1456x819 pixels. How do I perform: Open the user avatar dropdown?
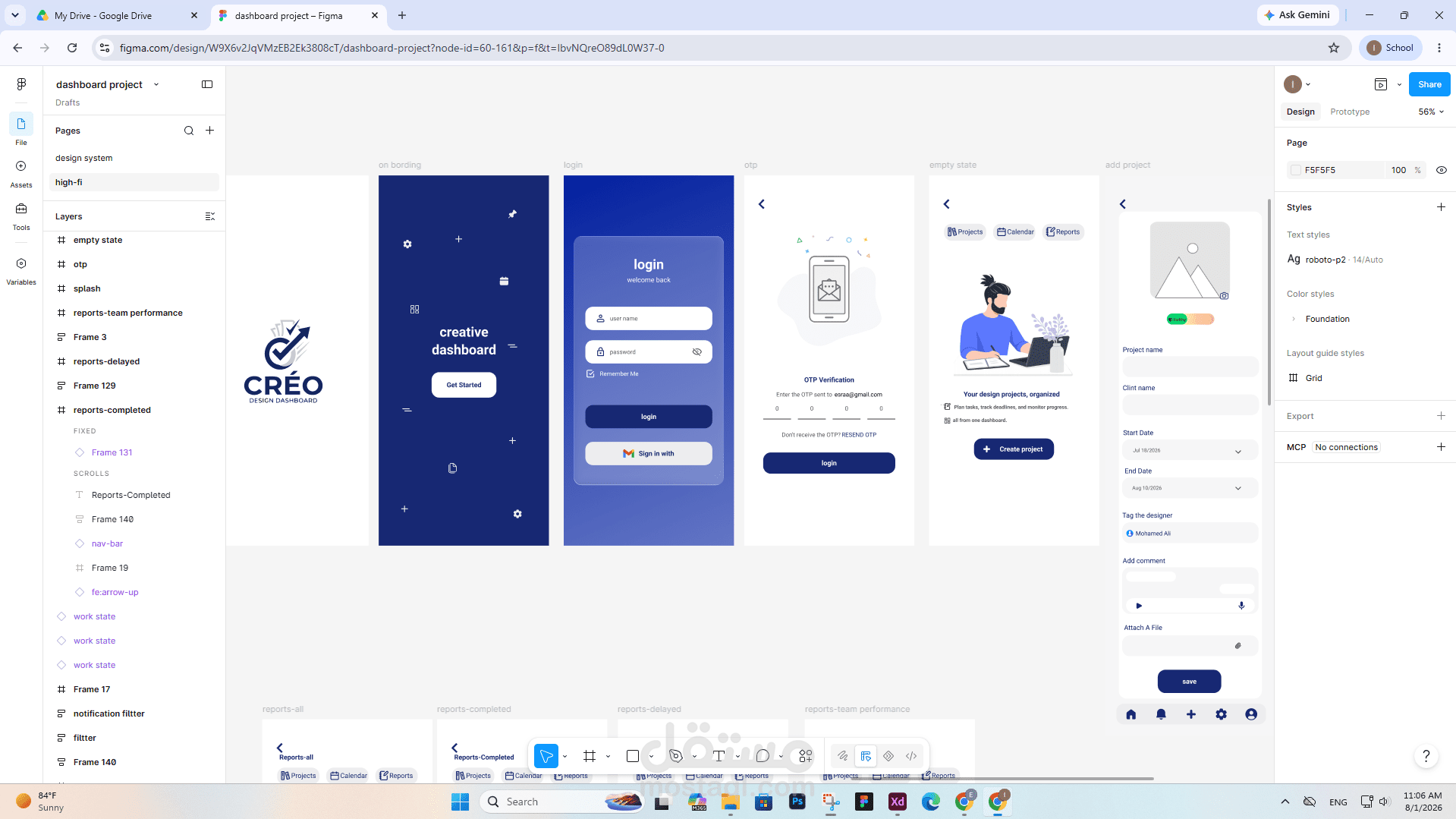point(1297,84)
